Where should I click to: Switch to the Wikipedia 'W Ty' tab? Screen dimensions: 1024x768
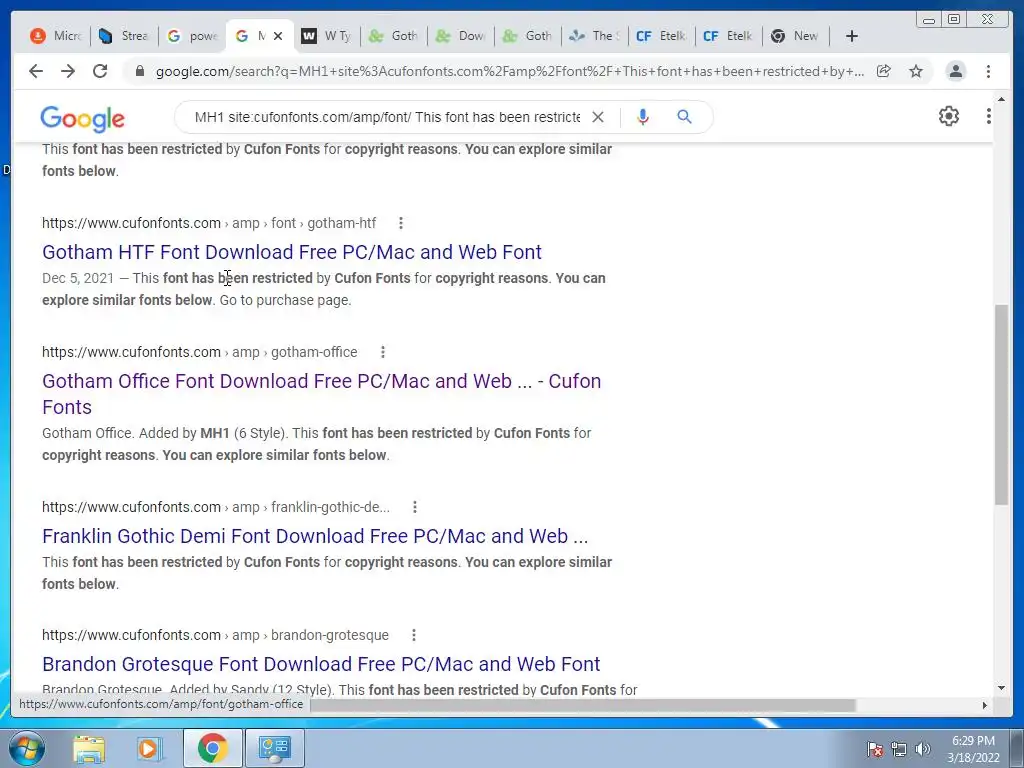tap(326, 36)
